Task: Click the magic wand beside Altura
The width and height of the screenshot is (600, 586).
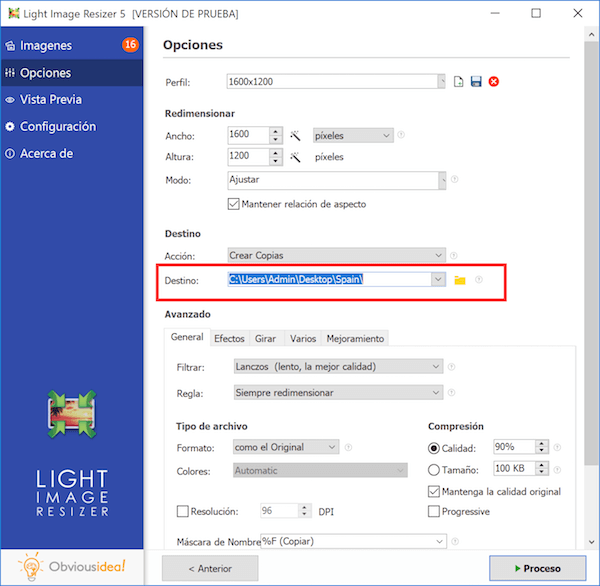Action: pyautogui.click(x=295, y=157)
